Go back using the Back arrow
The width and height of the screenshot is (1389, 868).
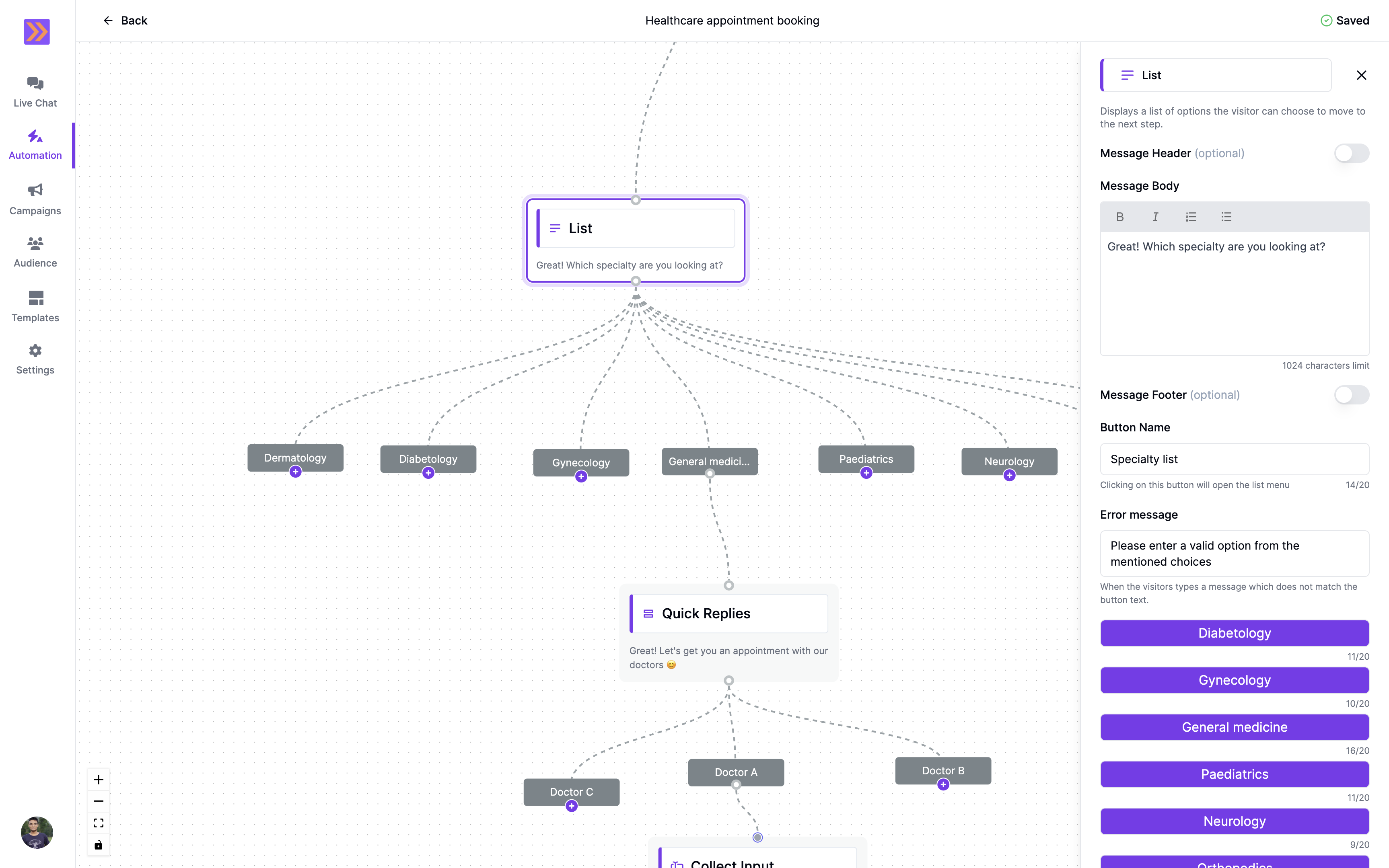[109, 20]
